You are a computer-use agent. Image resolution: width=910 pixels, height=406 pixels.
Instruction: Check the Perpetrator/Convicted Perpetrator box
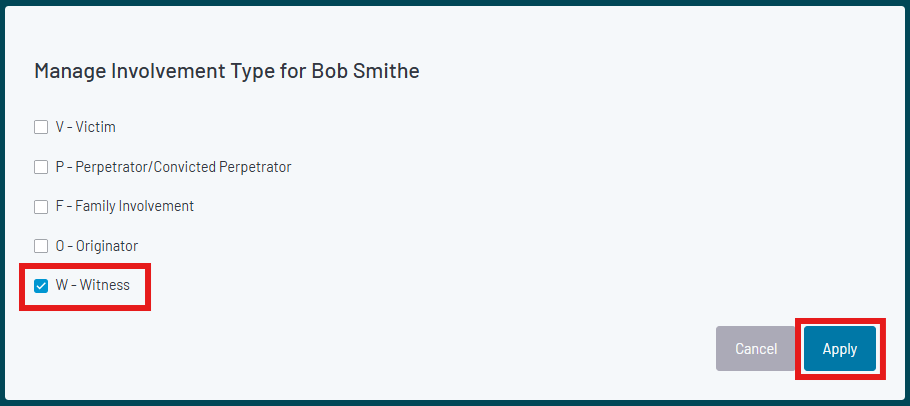tap(41, 167)
